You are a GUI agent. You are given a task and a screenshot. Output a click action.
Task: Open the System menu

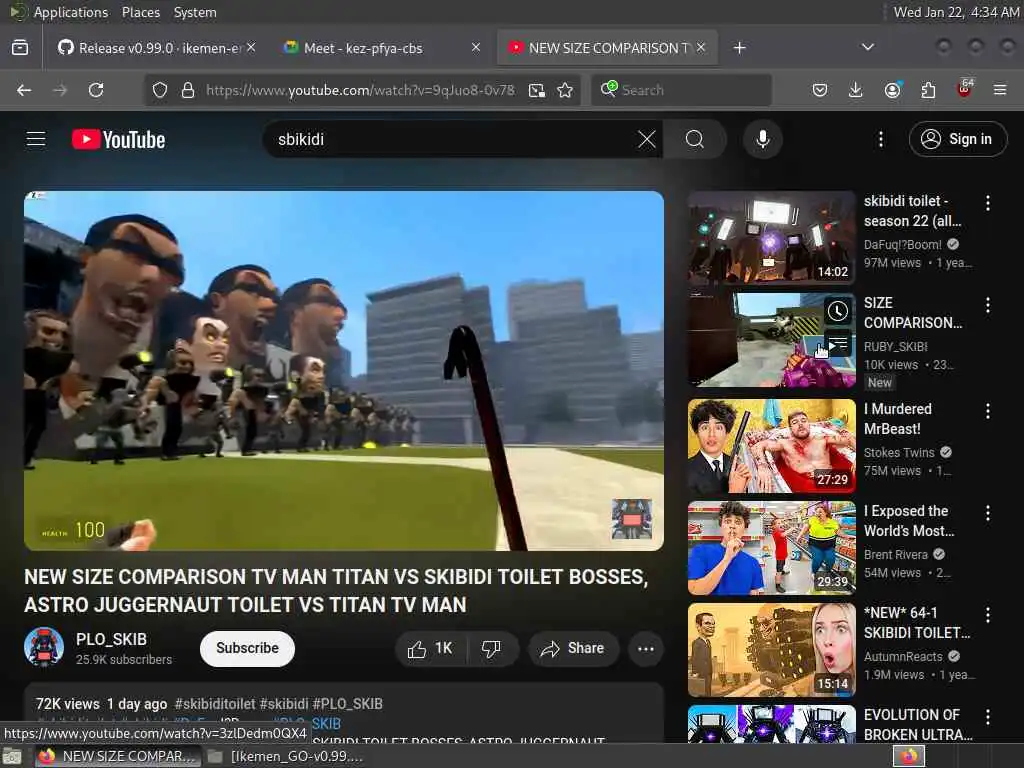click(195, 12)
